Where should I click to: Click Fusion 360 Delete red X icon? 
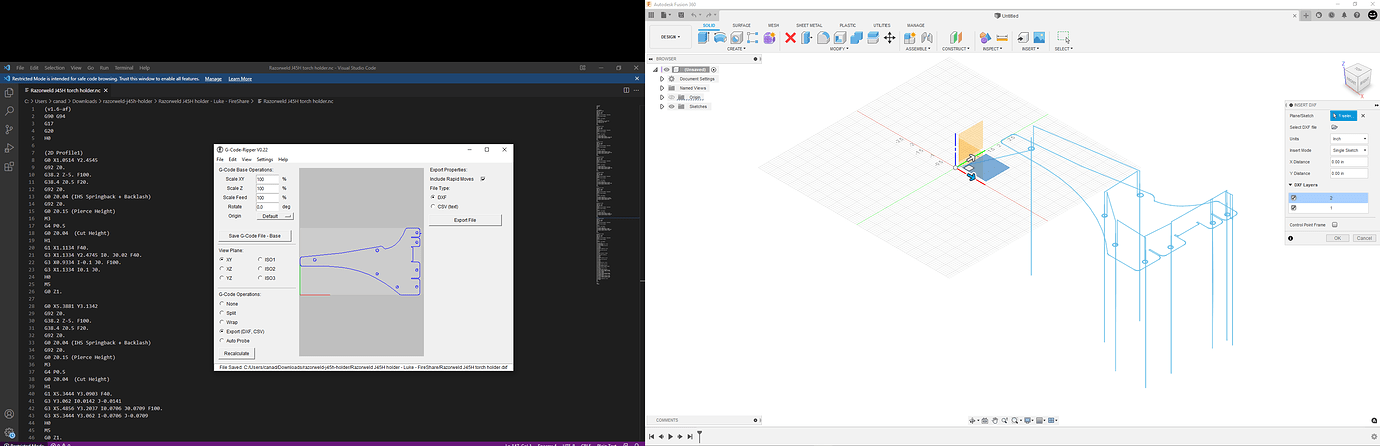(790, 38)
